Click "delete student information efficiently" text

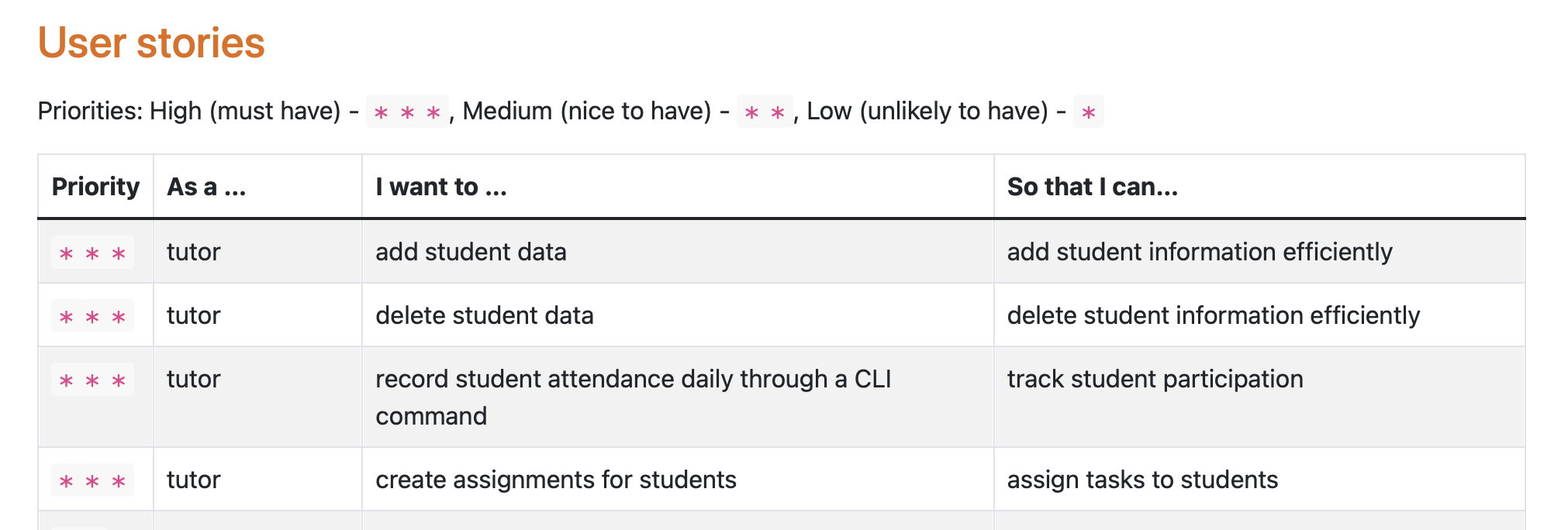tap(1213, 315)
